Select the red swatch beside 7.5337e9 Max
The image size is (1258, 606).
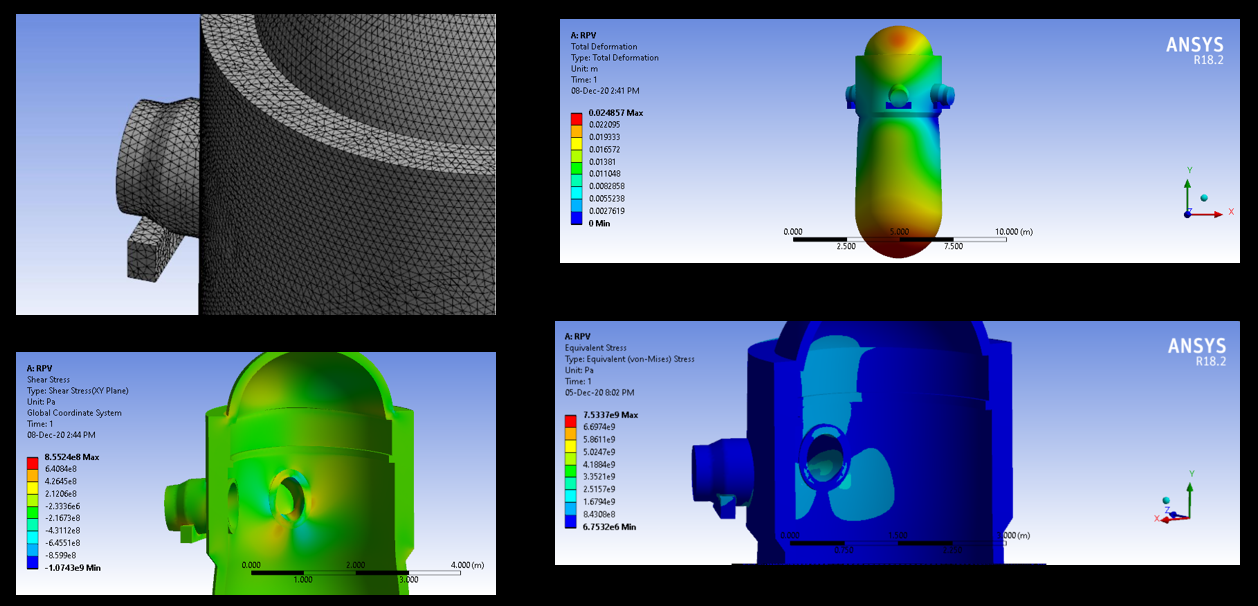571,421
